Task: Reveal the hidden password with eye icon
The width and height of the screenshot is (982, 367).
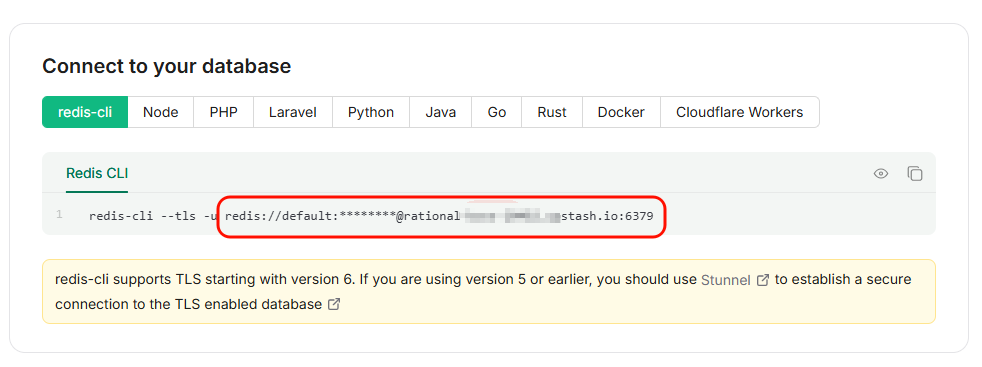Action: (881, 173)
